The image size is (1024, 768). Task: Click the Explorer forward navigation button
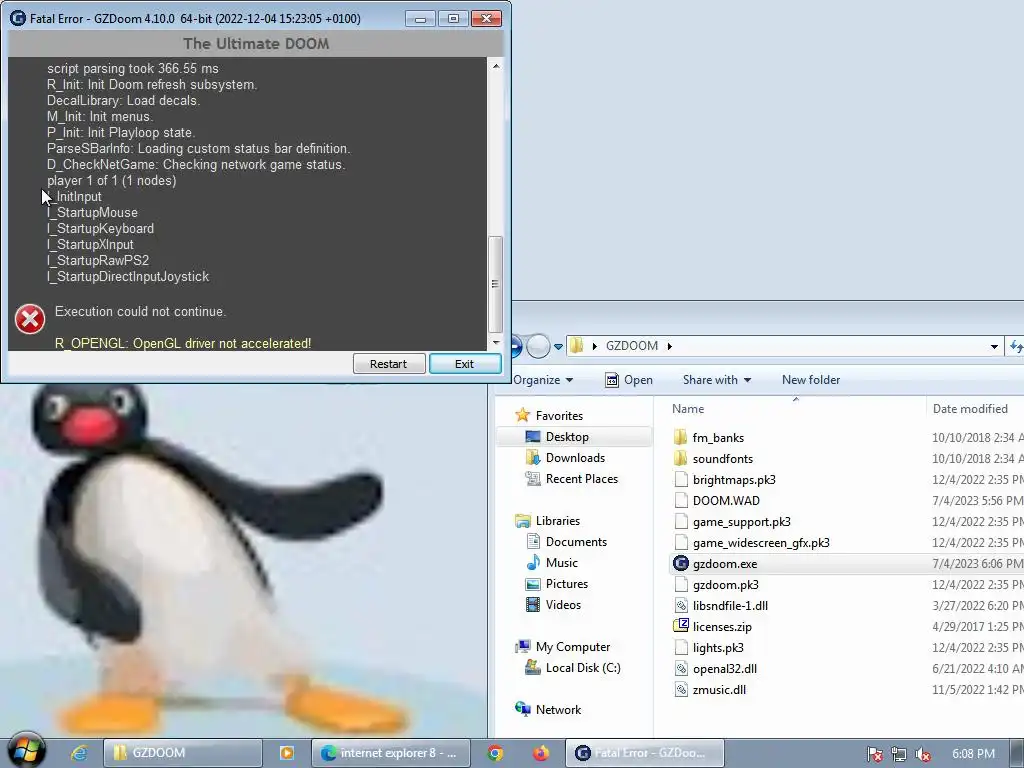(x=538, y=346)
